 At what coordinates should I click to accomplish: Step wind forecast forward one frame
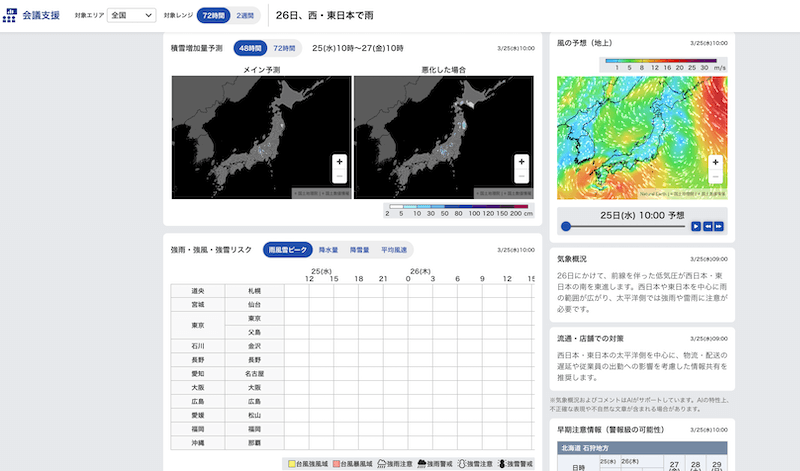720,227
